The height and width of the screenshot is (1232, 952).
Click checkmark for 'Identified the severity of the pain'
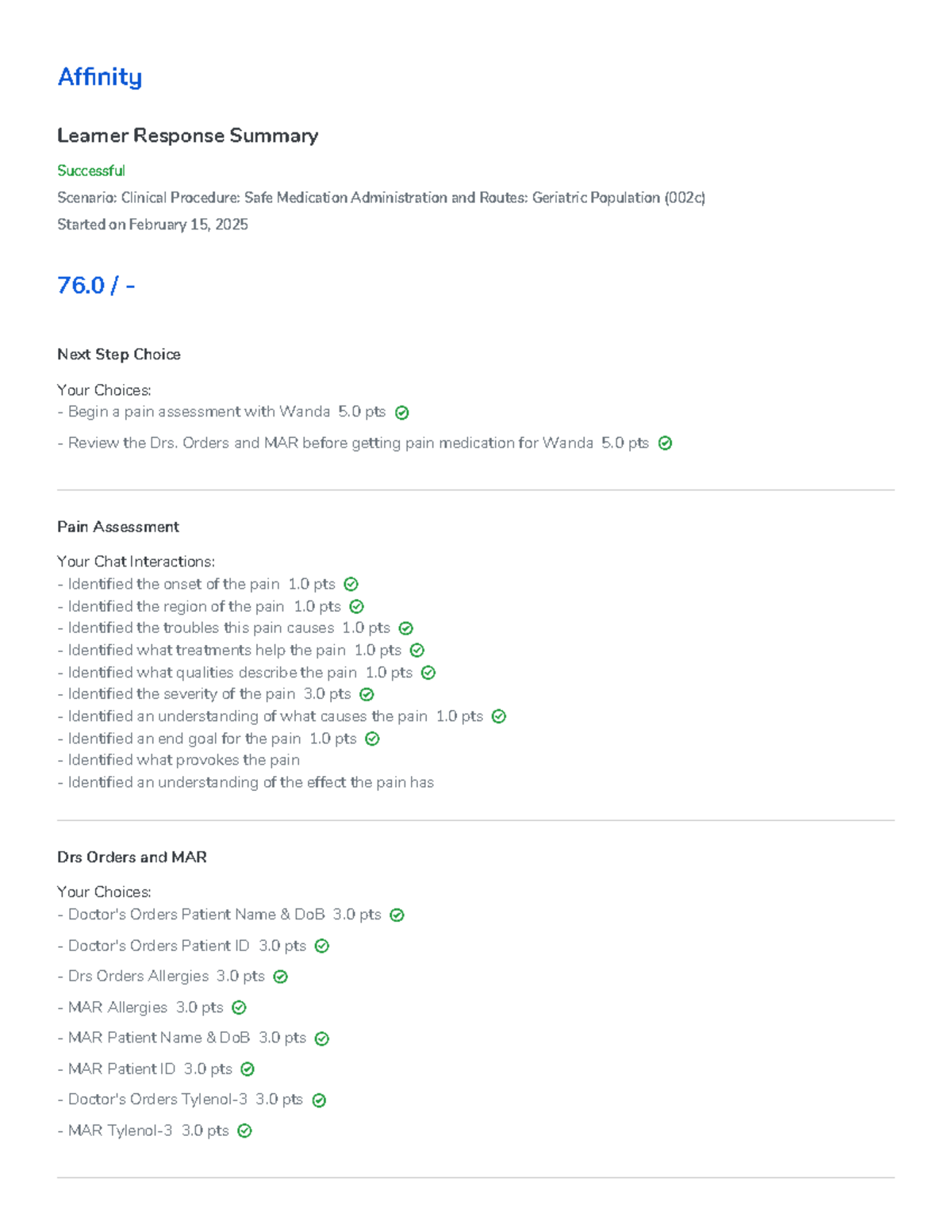[x=367, y=695]
